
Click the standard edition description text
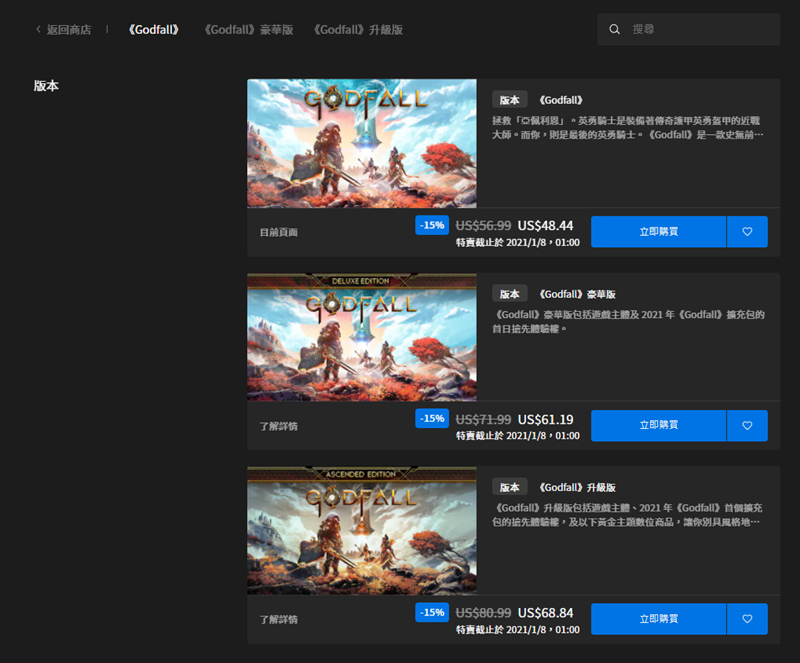click(x=627, y=128)
